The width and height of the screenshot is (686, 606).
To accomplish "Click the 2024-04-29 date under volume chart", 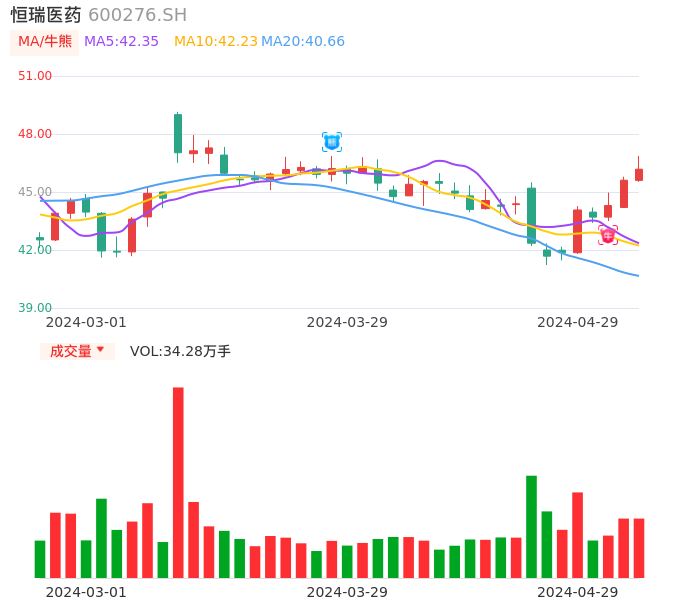I will click(x=578, y=593).
